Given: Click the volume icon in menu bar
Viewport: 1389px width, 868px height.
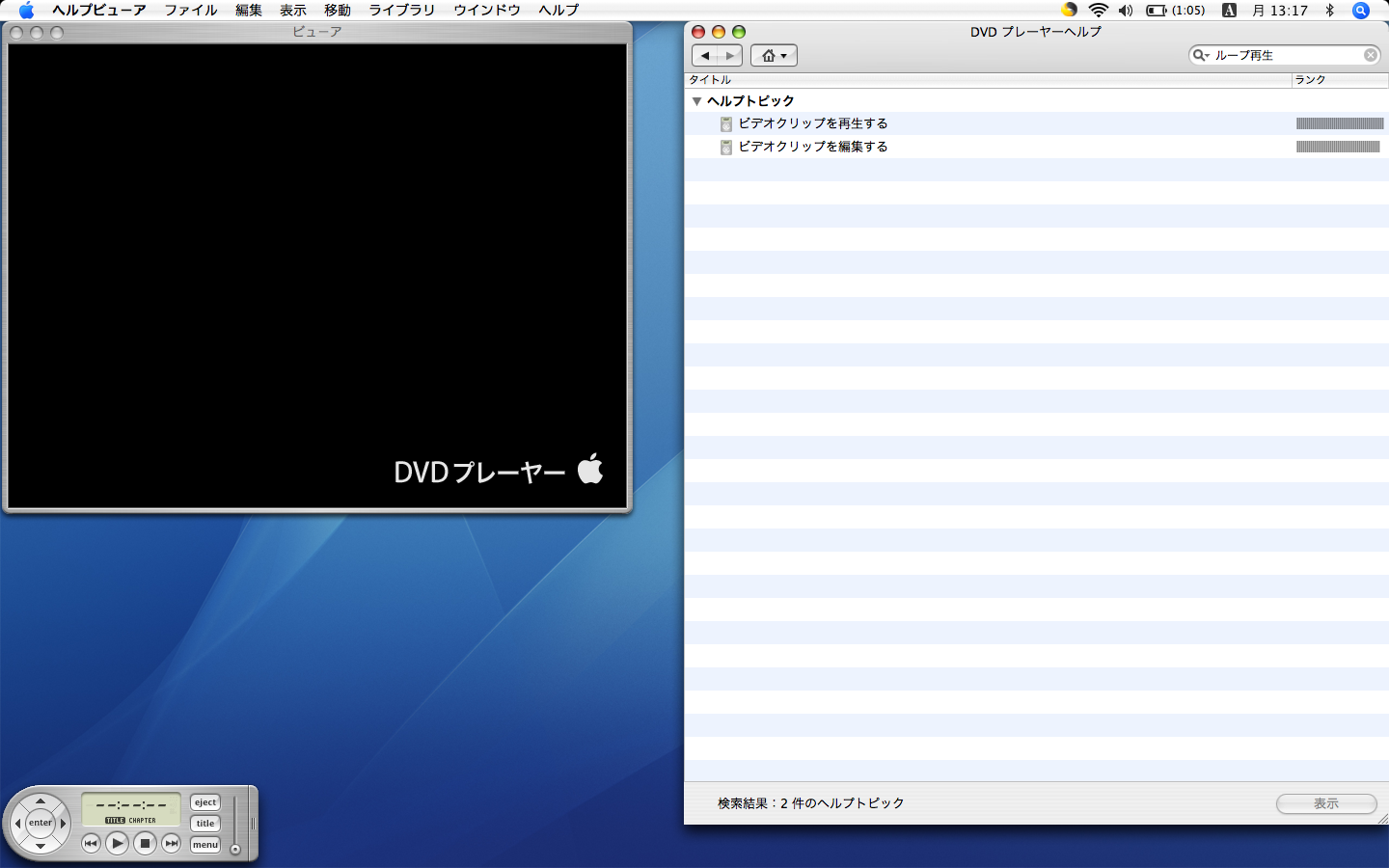Looking at the screenshot, I should pyautogui.click(x=1126, y=11).
